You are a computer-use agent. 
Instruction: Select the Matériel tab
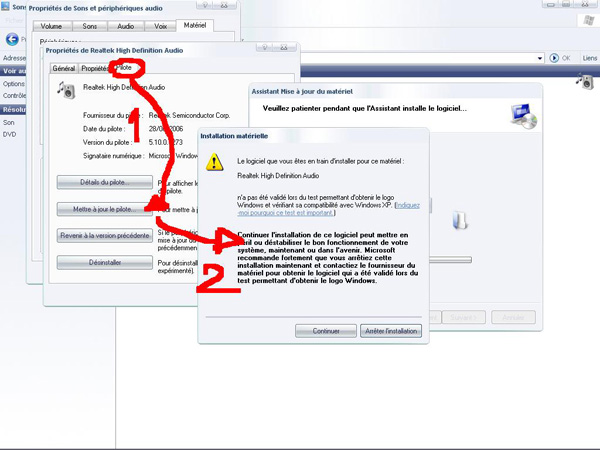pyautogui.click(x=194, y=24)
